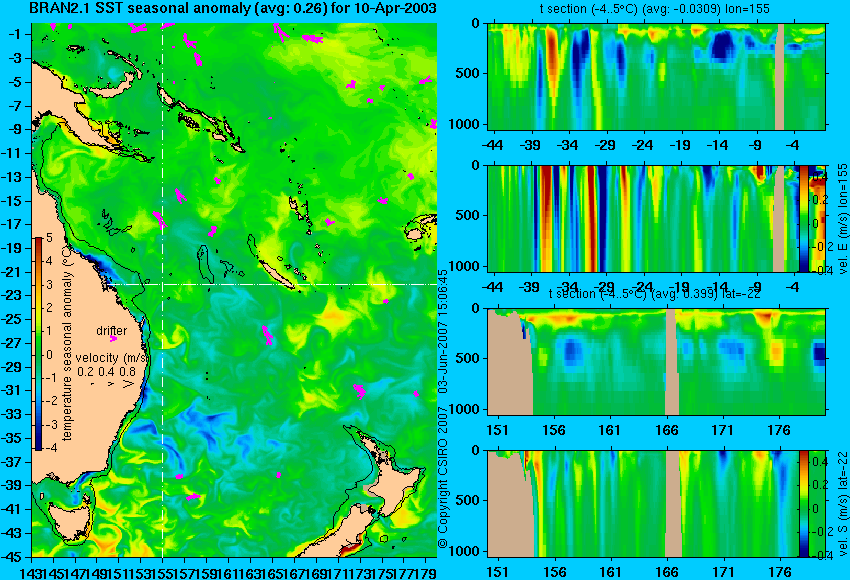Click the -9 tick under top temperature section

point(756,145)
